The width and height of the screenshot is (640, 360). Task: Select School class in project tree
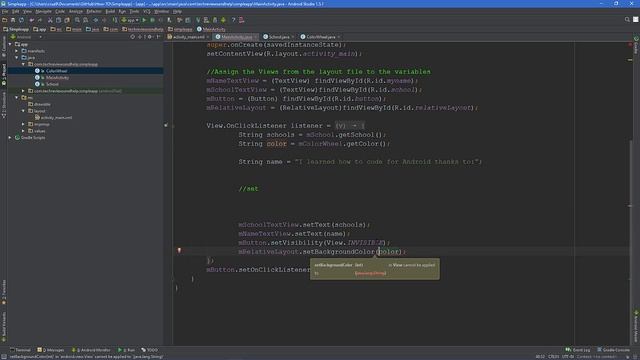pyautogui.click(x=51, y=84)
